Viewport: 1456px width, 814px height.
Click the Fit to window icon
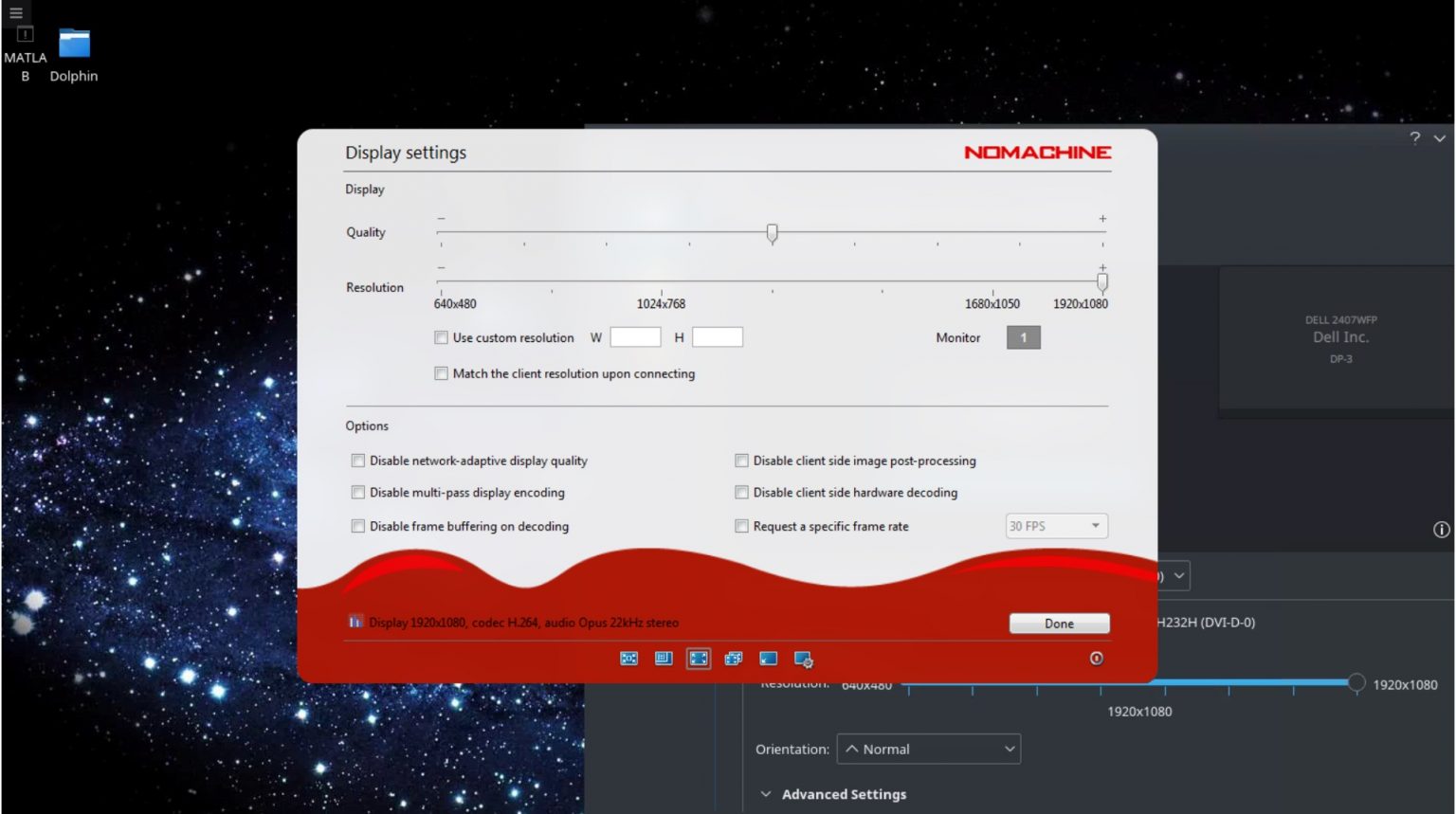pyautogui.click(x=628, y=659)
